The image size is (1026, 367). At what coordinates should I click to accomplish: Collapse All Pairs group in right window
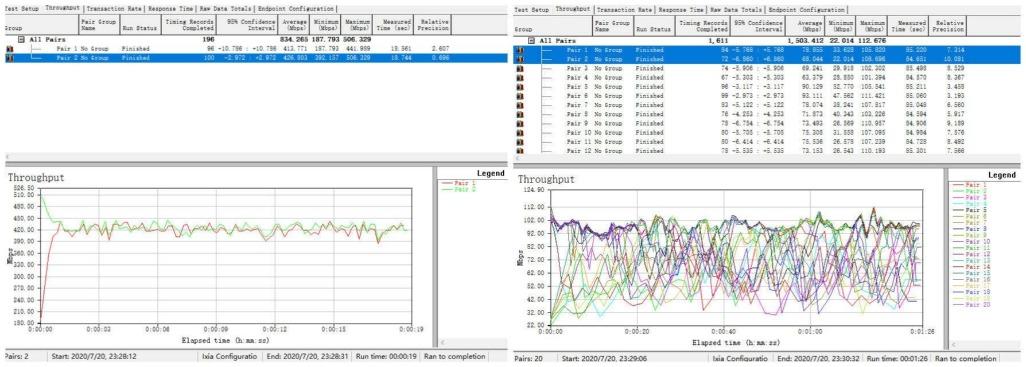click(532, 41)
